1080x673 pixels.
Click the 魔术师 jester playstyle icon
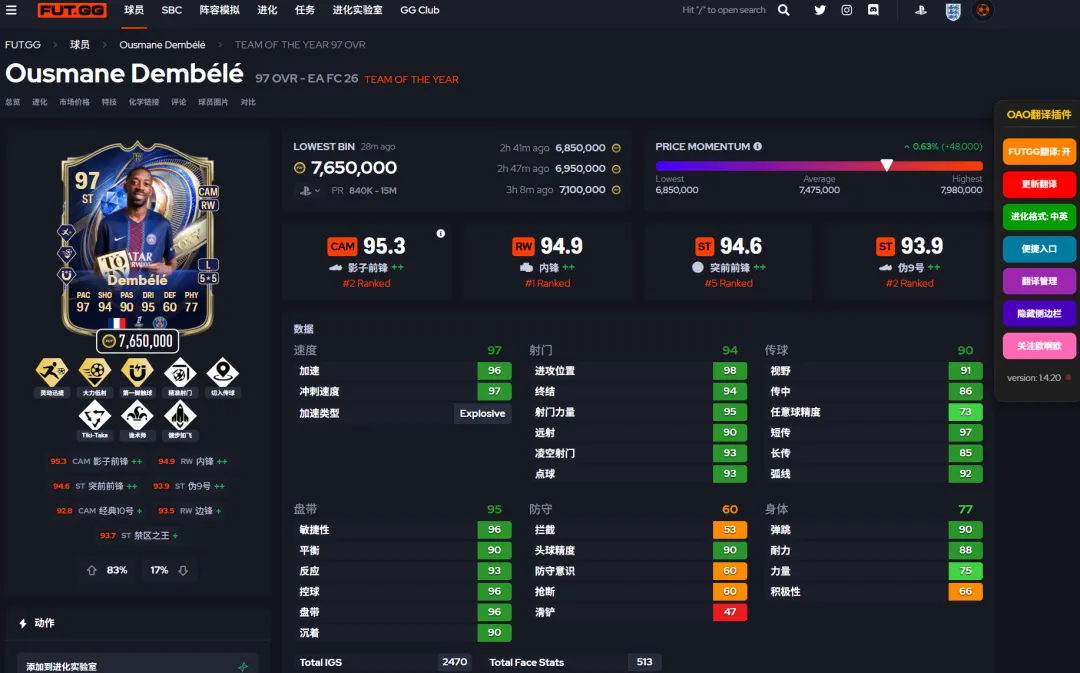137,415
